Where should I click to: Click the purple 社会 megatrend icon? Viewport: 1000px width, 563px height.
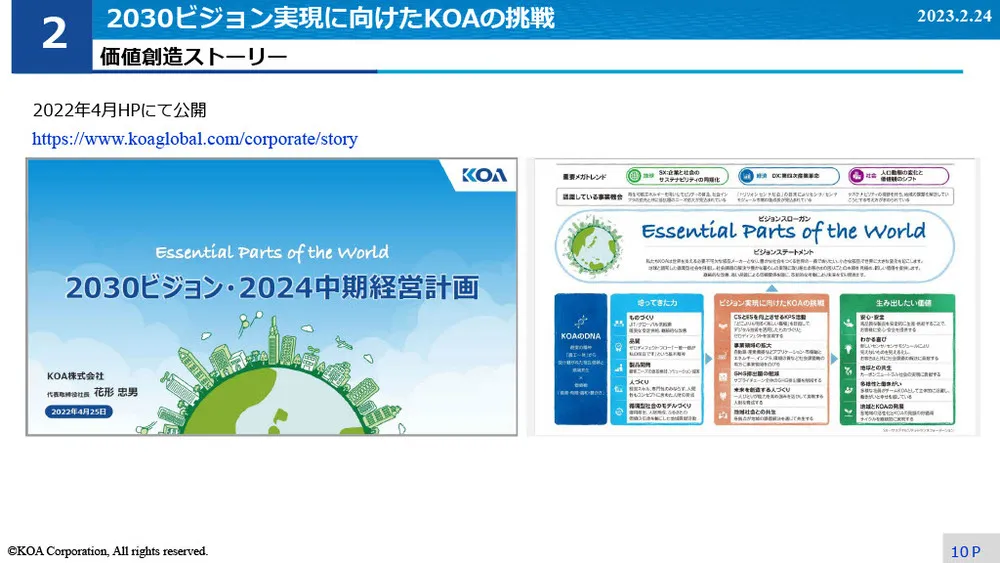(x=855, y=175)
